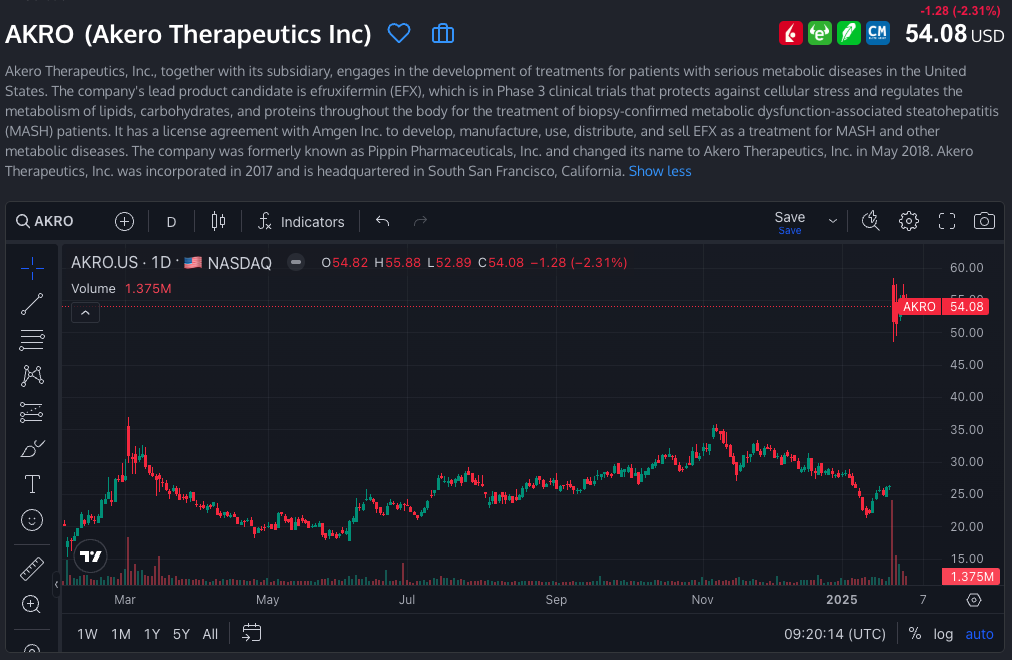Add AKRO to favorites with heart icon
This screenshot has width=1012, height=660.
pyautogui.click(x=399, y=33)
